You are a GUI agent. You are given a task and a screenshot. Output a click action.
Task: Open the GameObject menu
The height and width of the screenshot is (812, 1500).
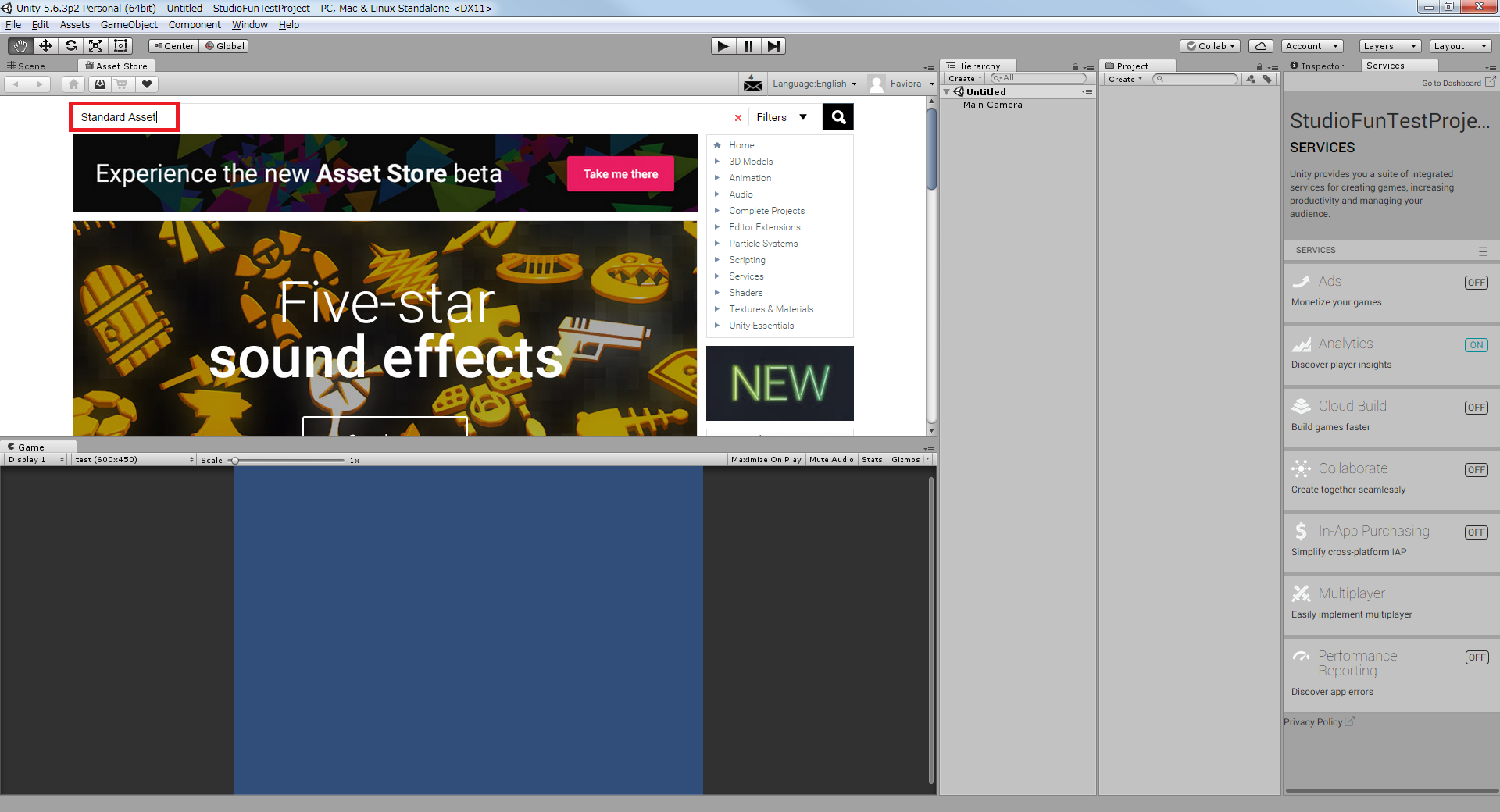click(129, 25)
